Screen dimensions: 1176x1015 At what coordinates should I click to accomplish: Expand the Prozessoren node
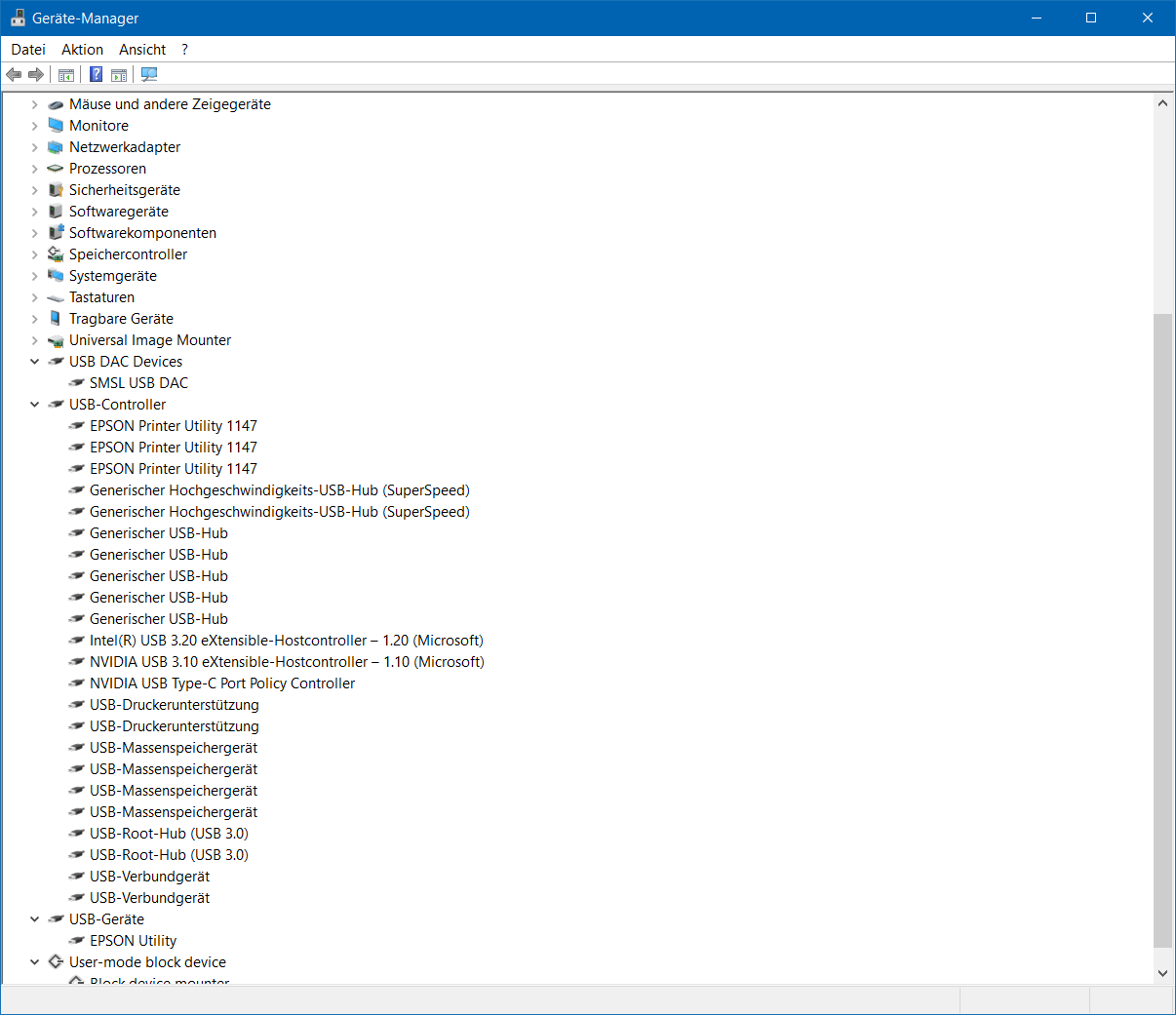(x=34, y=169)
